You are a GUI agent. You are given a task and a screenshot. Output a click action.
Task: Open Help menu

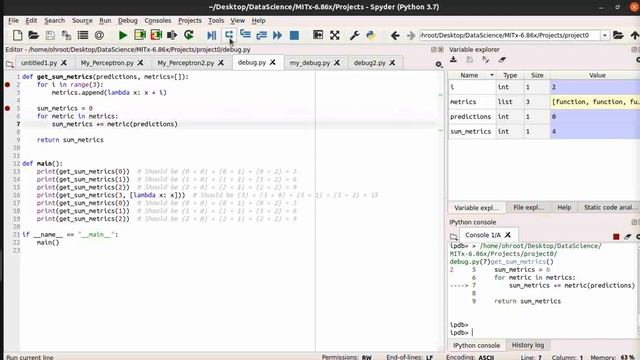(258, 20)
